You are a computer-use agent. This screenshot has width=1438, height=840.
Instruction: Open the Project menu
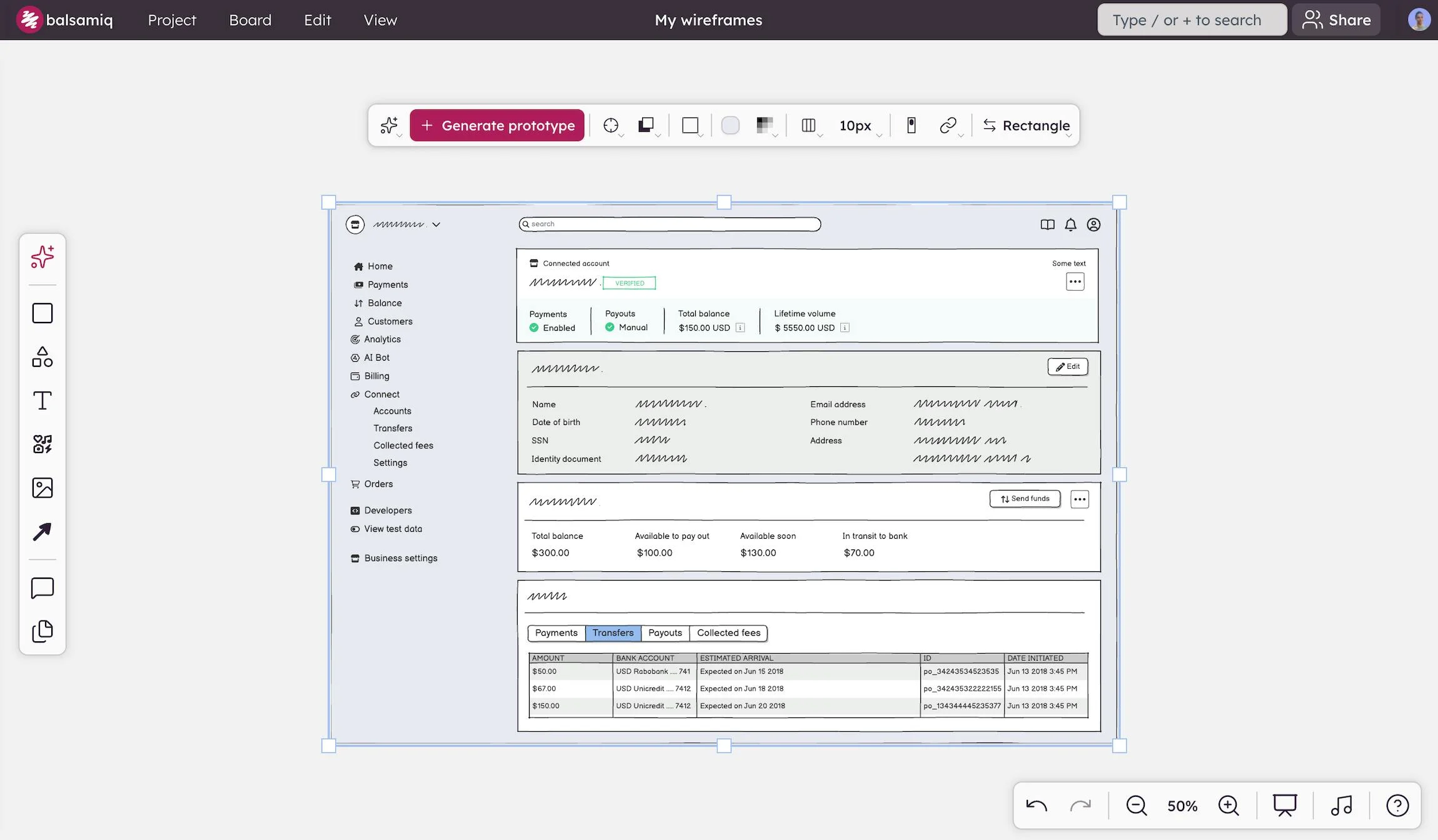172,20
